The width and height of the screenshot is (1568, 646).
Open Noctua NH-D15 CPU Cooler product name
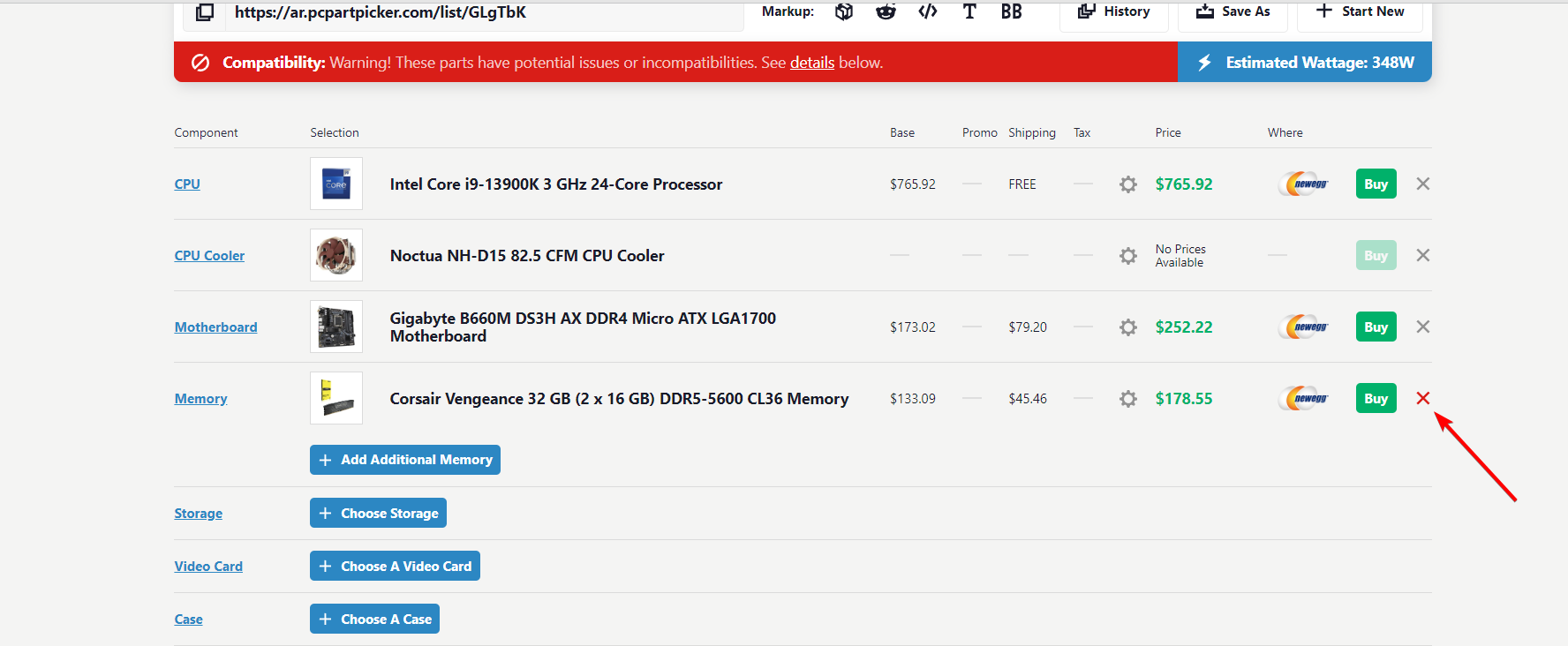pyautogui.click(x=527, y=255)
